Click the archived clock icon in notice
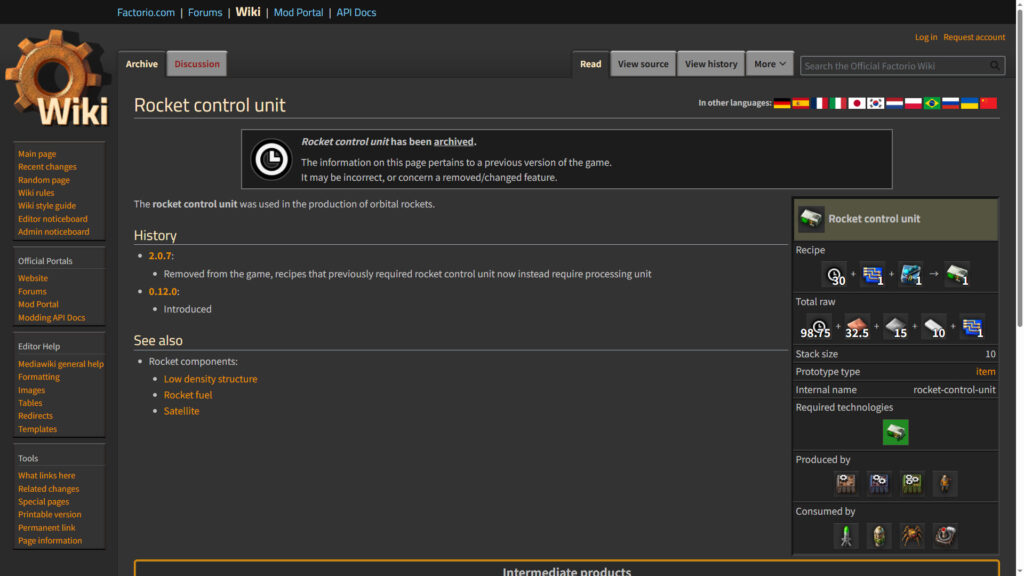The width and height of the screenshot is (1024, 576). [271, 160]
